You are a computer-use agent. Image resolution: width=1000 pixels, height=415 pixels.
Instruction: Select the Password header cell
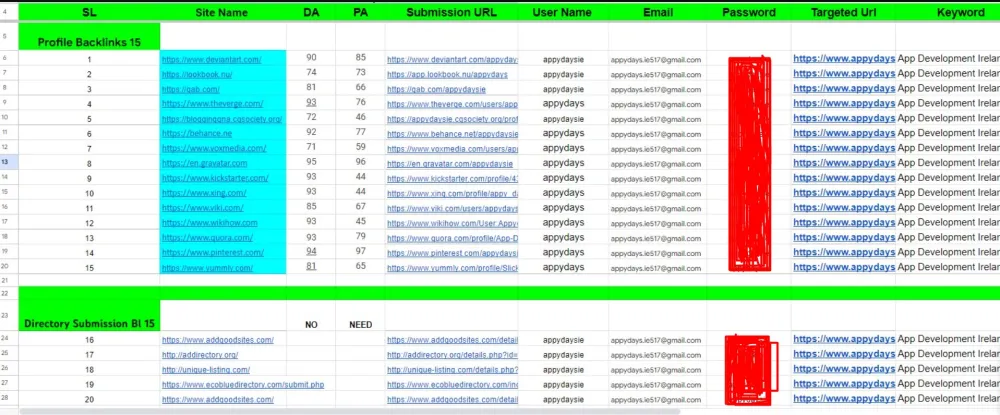(749, 12)
